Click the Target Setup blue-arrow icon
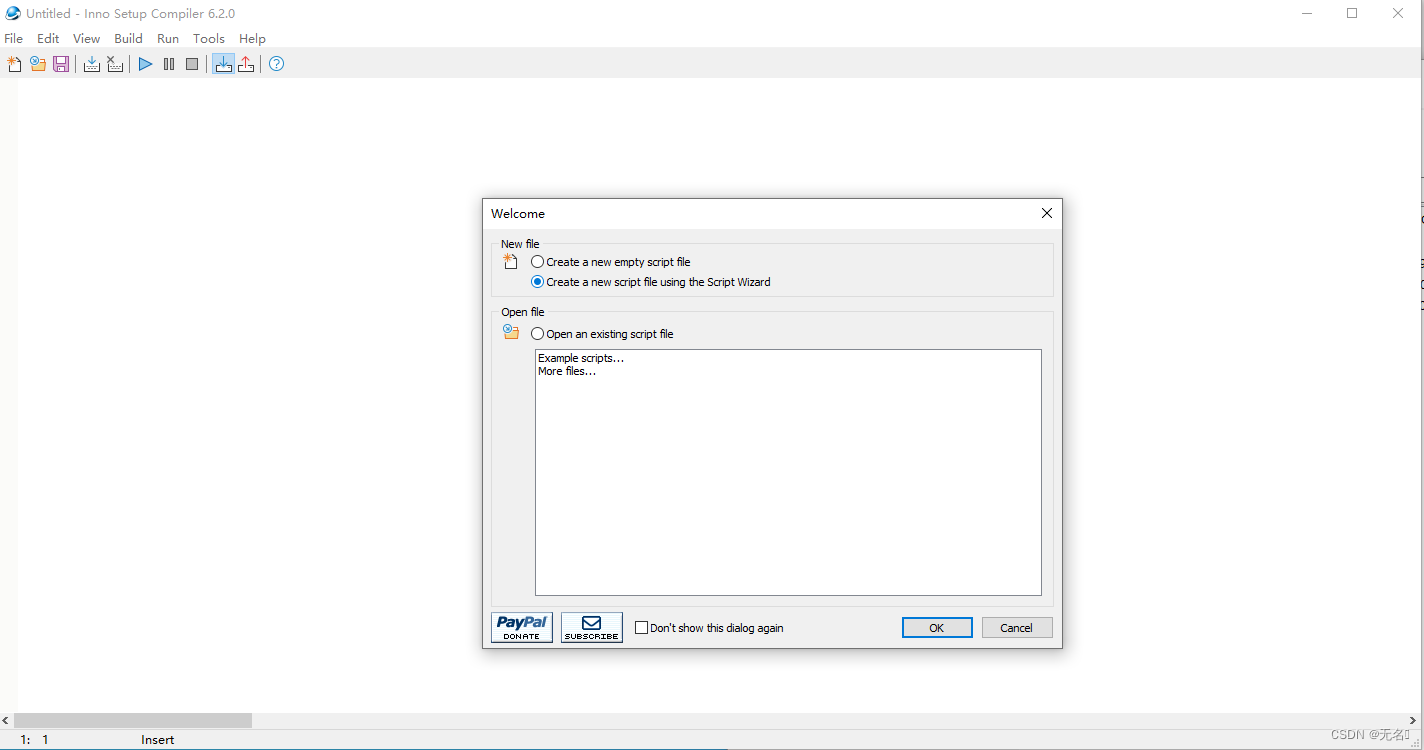The width and height of the screenshot is (1424, 750). [x=223, y=64]
